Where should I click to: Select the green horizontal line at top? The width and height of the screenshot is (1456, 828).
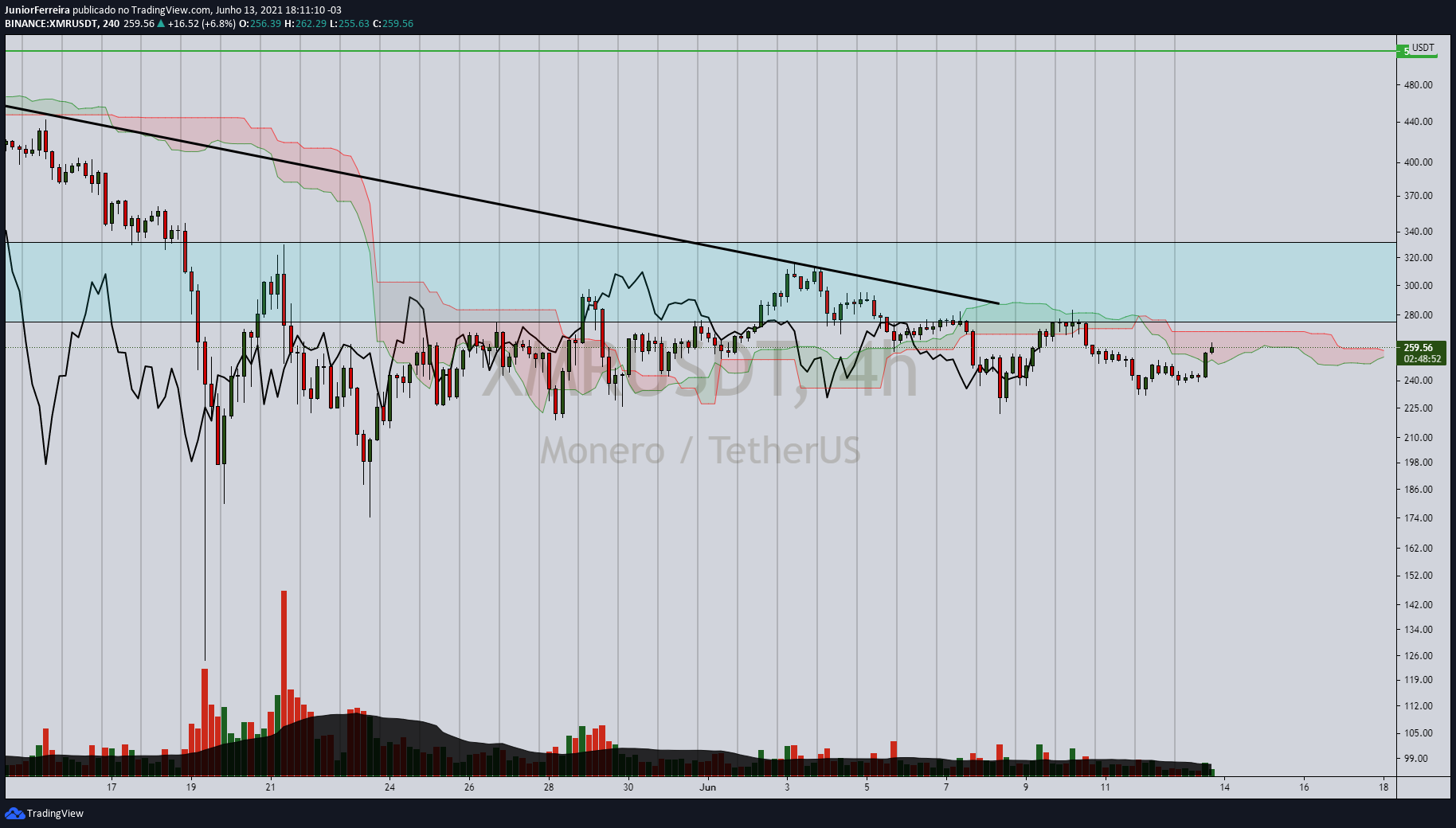pos(701,51)
